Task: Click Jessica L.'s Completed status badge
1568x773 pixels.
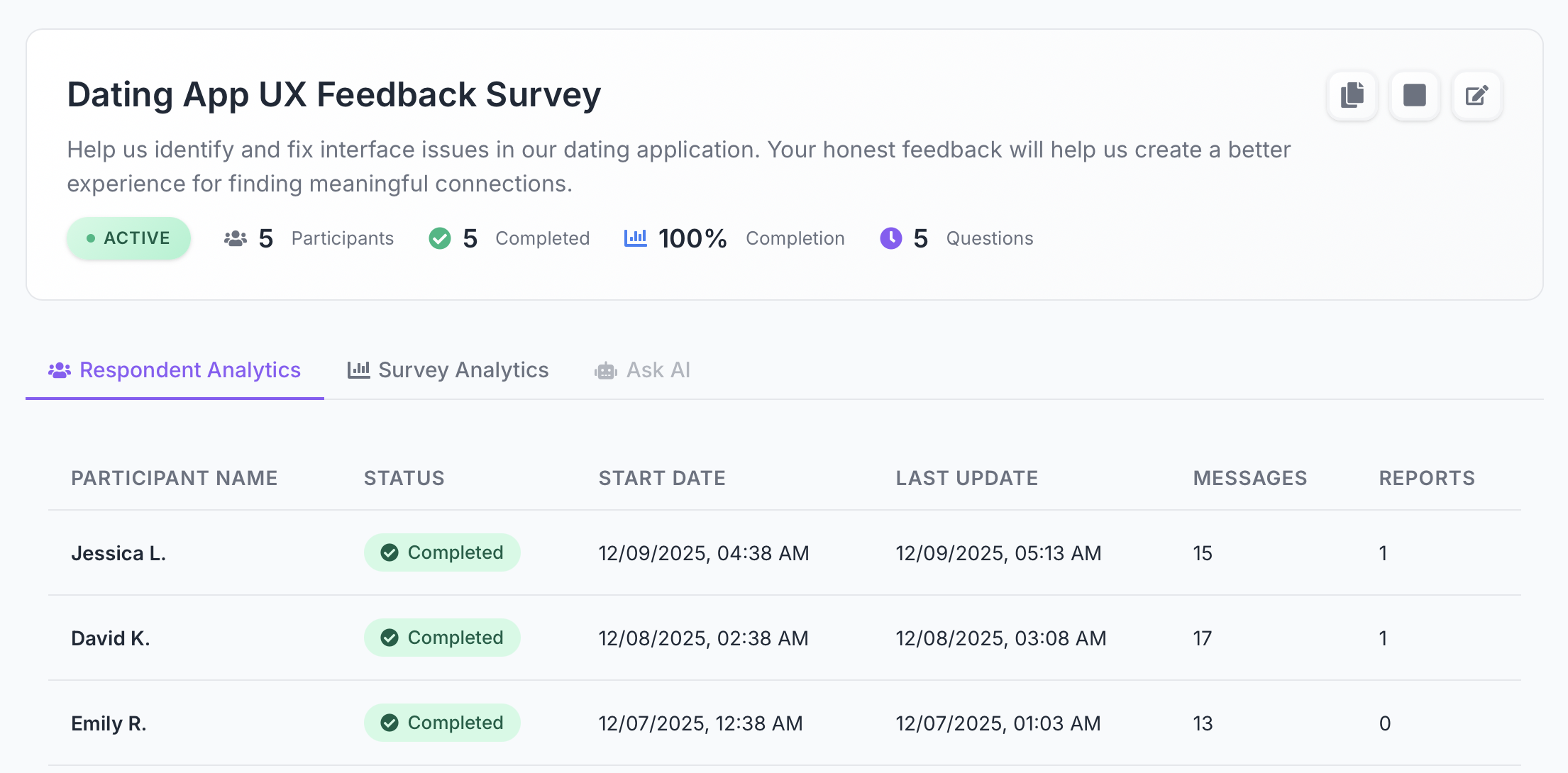Action: [442, 552]
